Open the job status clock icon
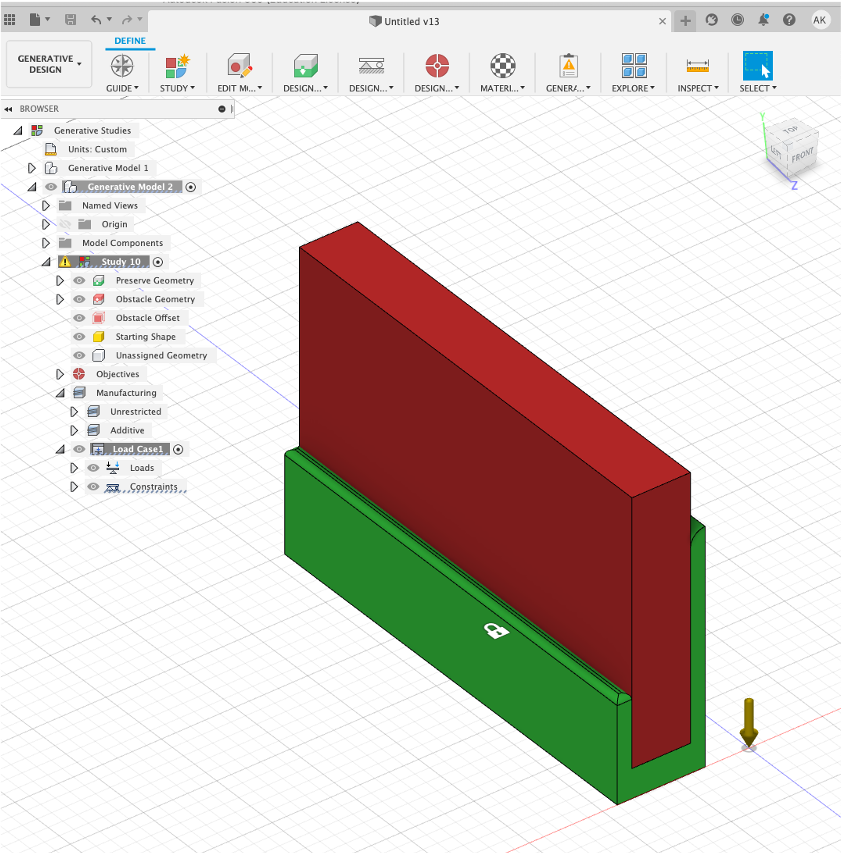This screenshot has width=841, height=854. (x=738, y=20)
